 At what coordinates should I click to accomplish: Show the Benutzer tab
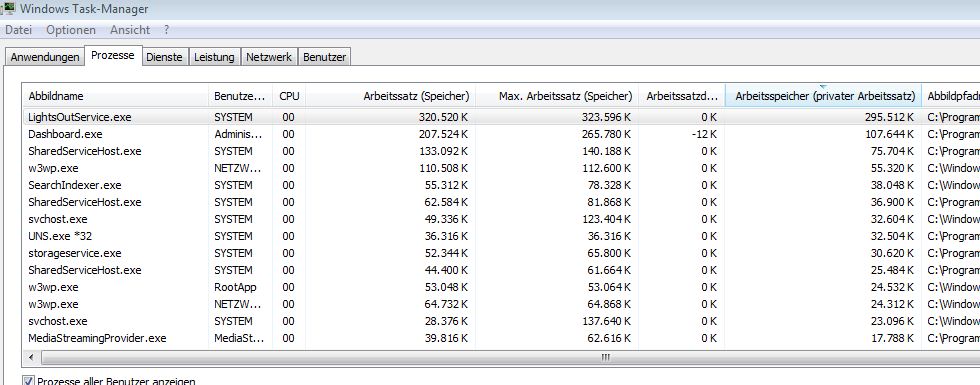324,57
